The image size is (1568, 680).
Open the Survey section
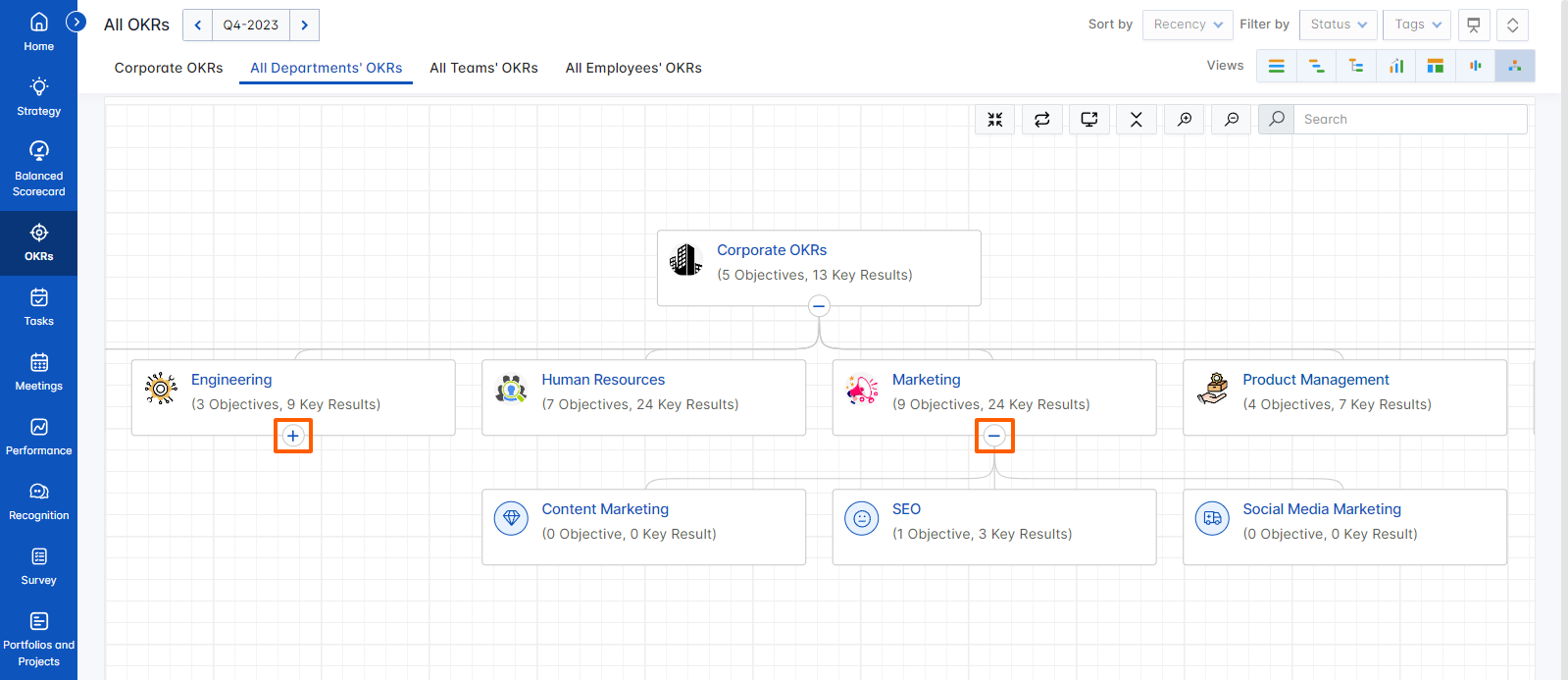coord(38,567)
